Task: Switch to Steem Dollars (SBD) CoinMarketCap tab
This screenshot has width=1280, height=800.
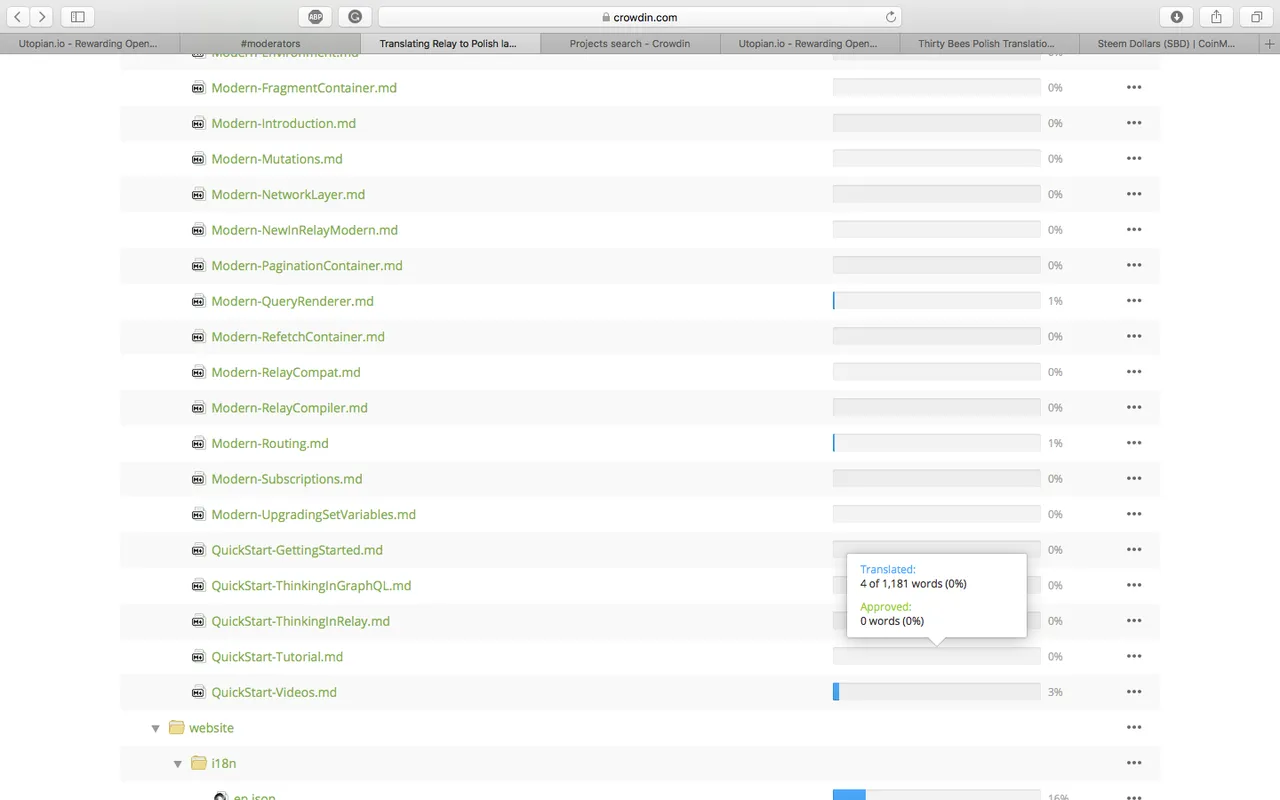Action: click(1170, 44)
